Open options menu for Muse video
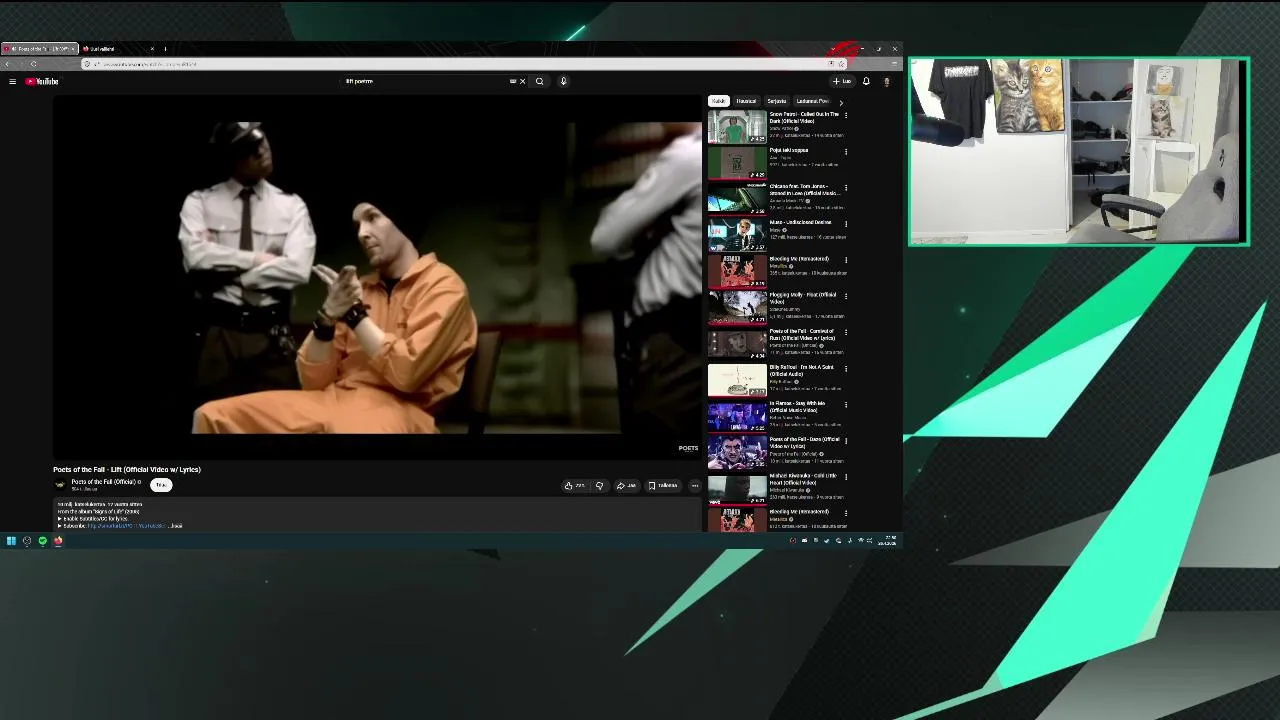 coord(846,223)
